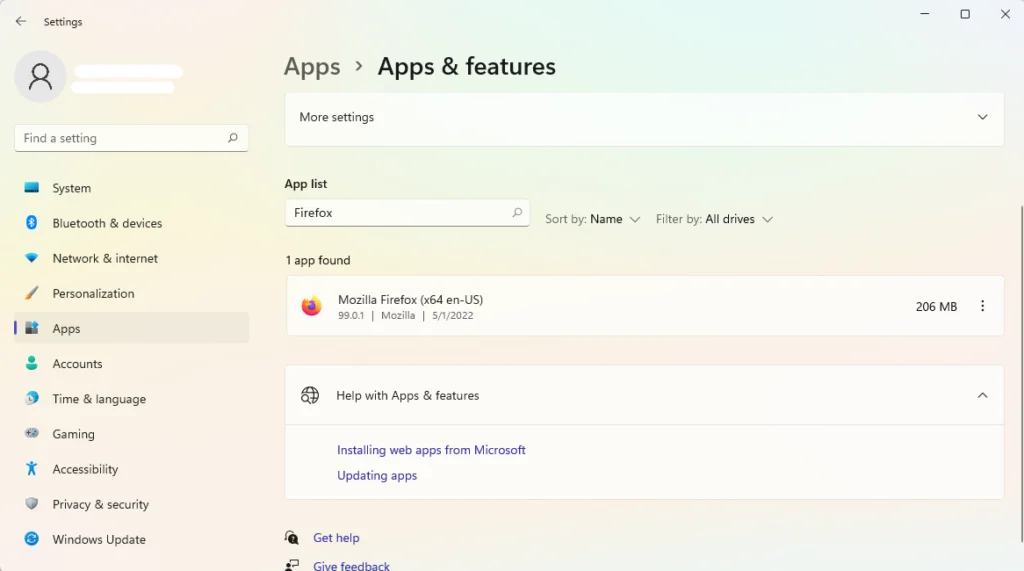Click the search icon in Find a setting
The width and height of the screenshot is (1024, 571).
(232, 138)
